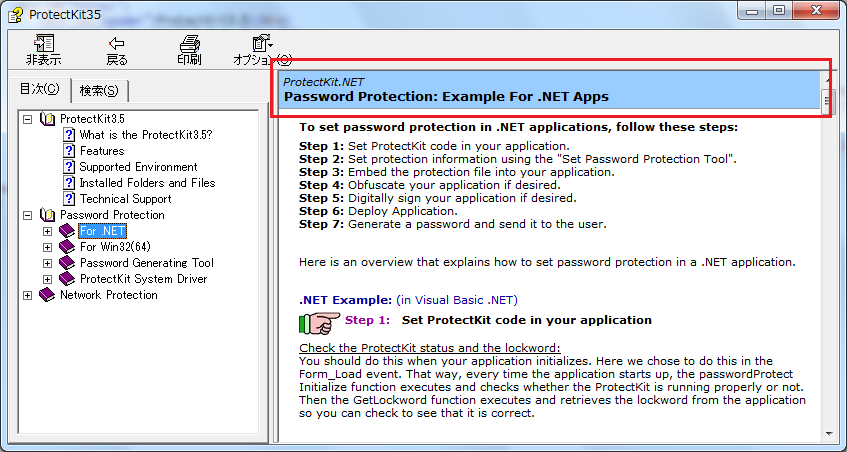Screen dimensions: 847x452
Task: Click the question-mark page icon for What is the ProtectKit3.5?
Action: pyautogui.click(x=69, y=134)
